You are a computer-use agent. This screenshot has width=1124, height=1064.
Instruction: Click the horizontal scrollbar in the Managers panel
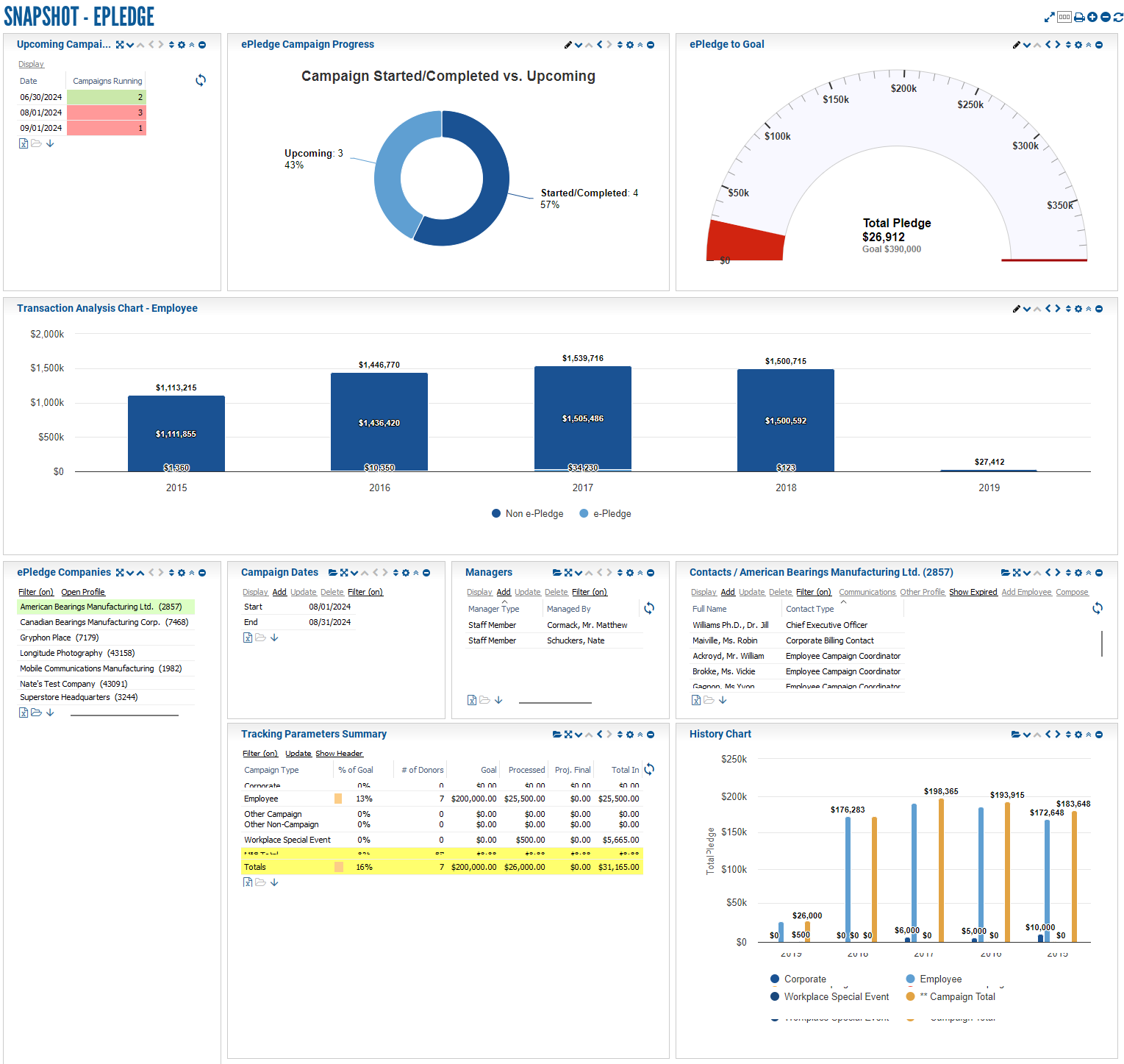coord(555,703)
